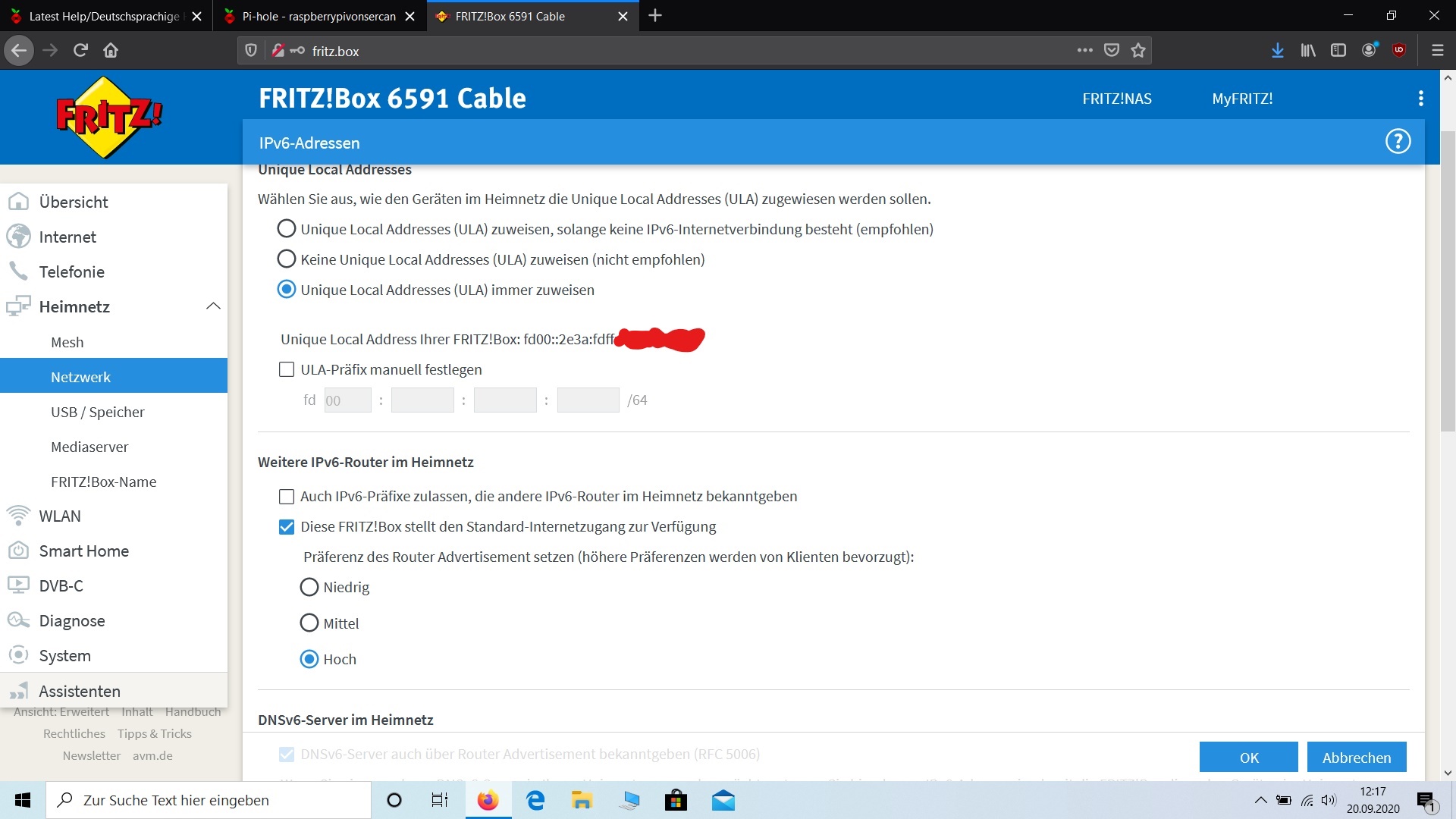Show tracking protection shield icon
The height and width of the screenshot is (819, 1456).
coord(251,51)
